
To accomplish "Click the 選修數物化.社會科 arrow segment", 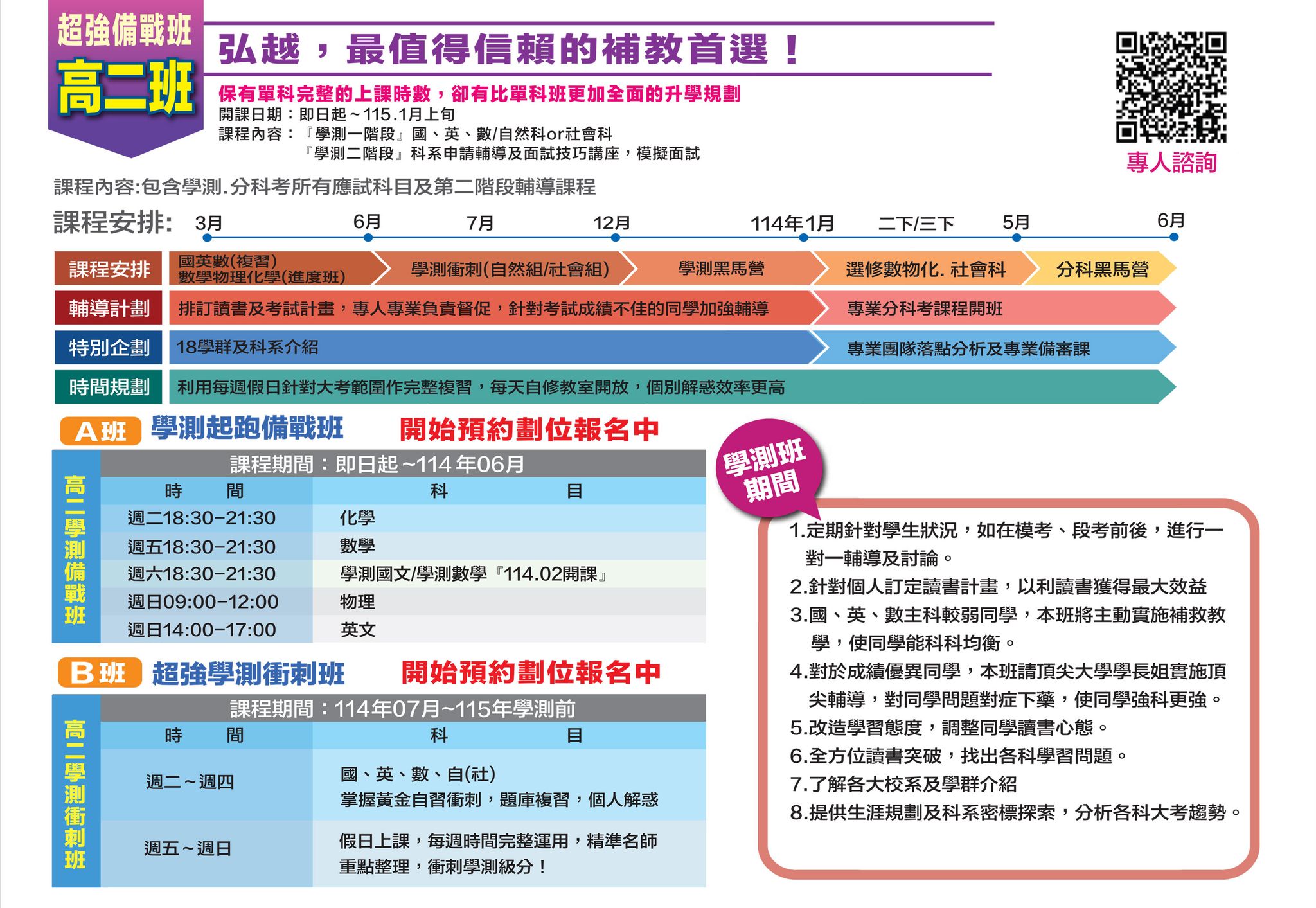I will coord(925,269).
